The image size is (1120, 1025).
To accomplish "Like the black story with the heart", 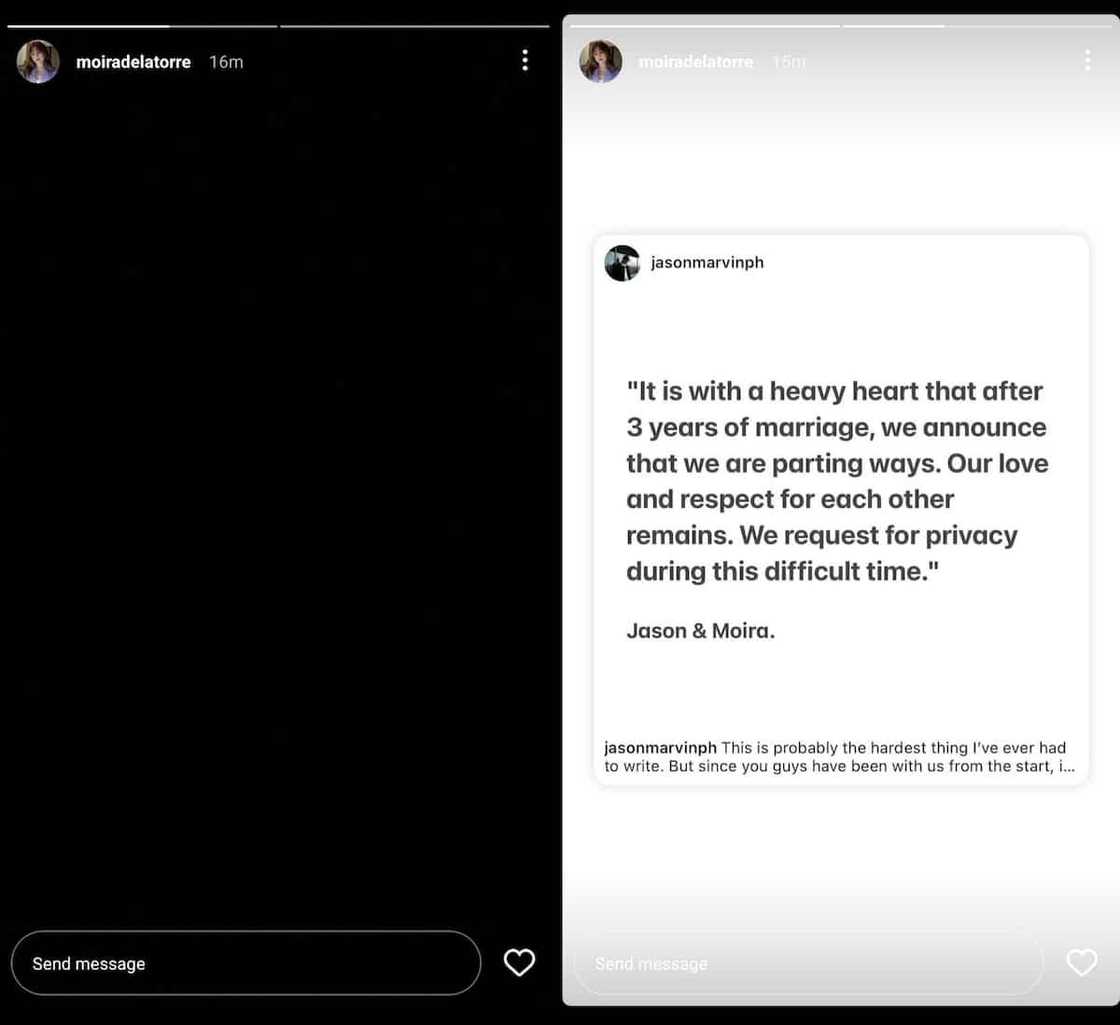I will click(x=519, y=962).
